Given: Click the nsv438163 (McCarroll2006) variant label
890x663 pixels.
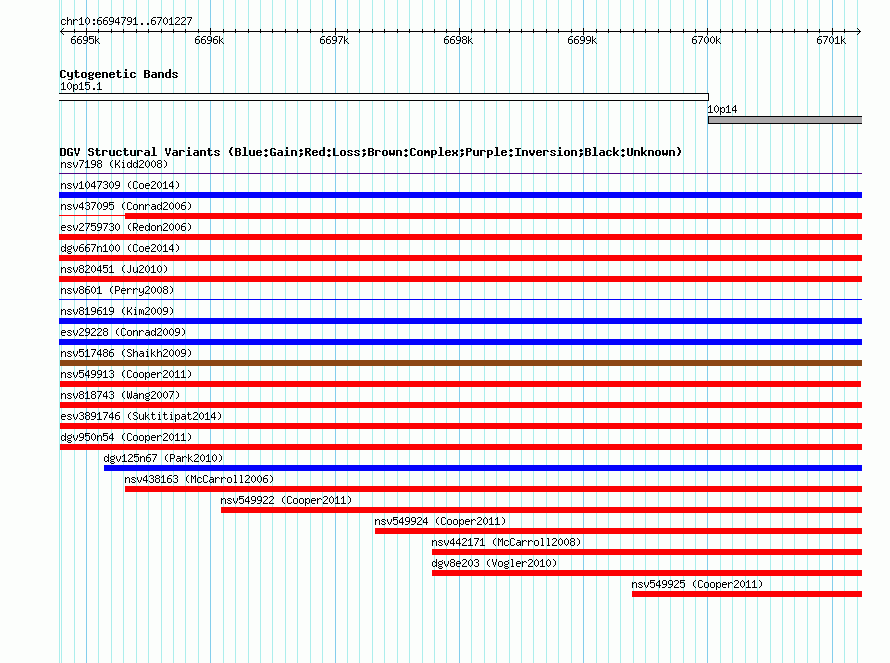Looking at the screenshot, I should pos(199,479).
